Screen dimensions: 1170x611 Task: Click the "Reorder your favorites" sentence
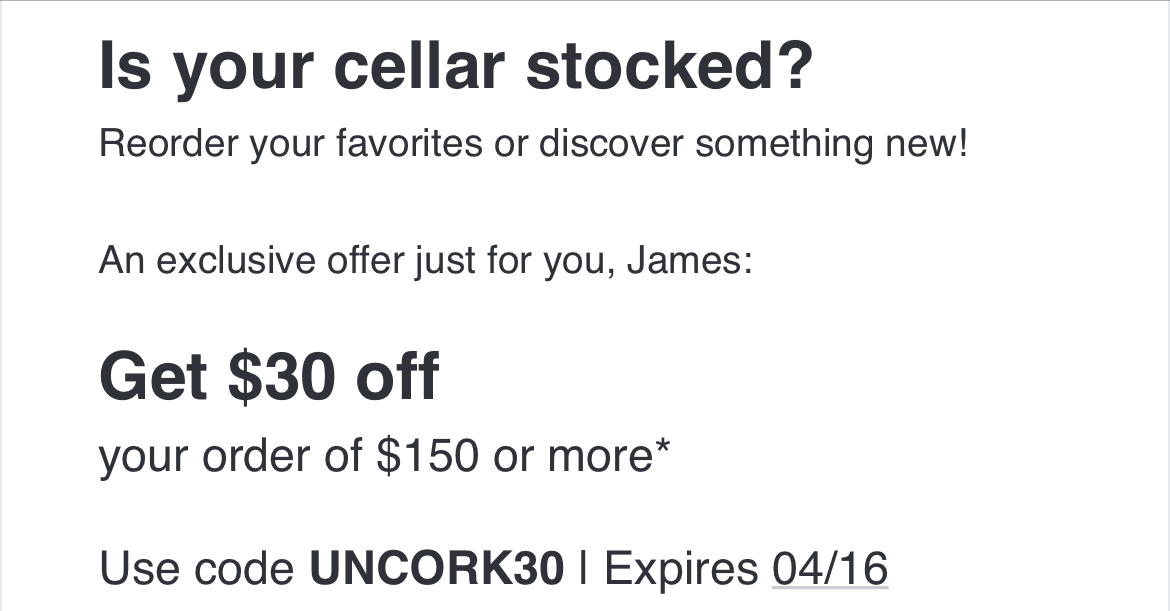coord(533,144)
